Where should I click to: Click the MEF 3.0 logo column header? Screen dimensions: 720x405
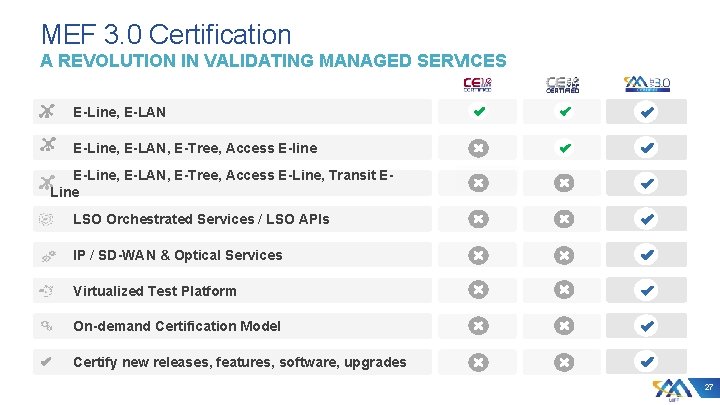click(647, 84)
